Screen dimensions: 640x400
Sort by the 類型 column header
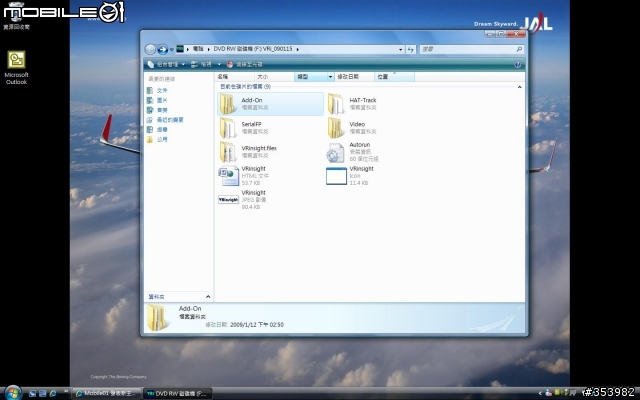click(311, 77)
